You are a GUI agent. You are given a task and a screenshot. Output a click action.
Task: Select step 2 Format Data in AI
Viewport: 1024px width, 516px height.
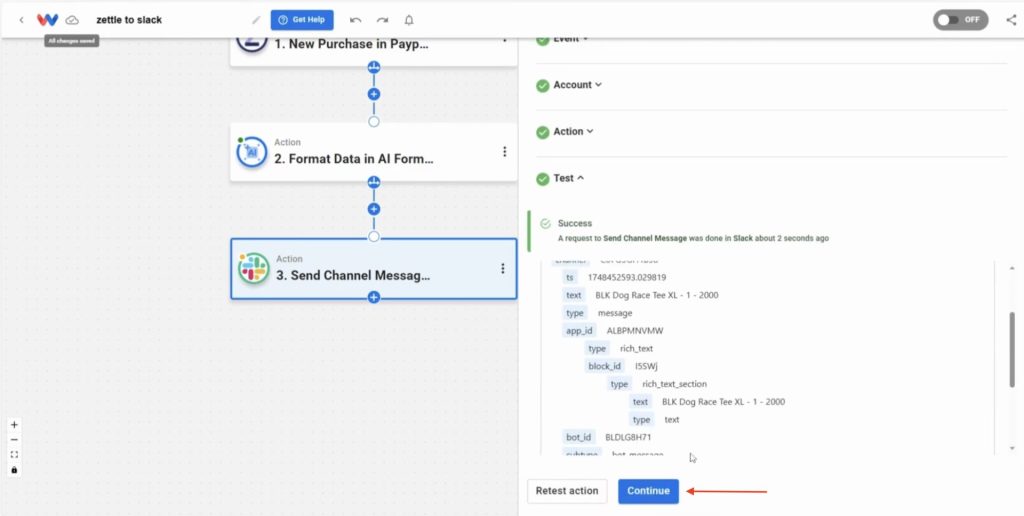click(x=374, y=152)
